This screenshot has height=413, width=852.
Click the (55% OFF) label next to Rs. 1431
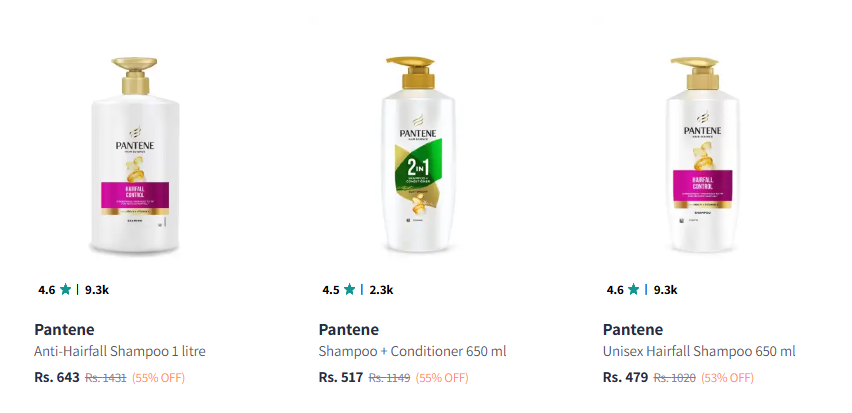pyautogui.click(x=158, y=378)
